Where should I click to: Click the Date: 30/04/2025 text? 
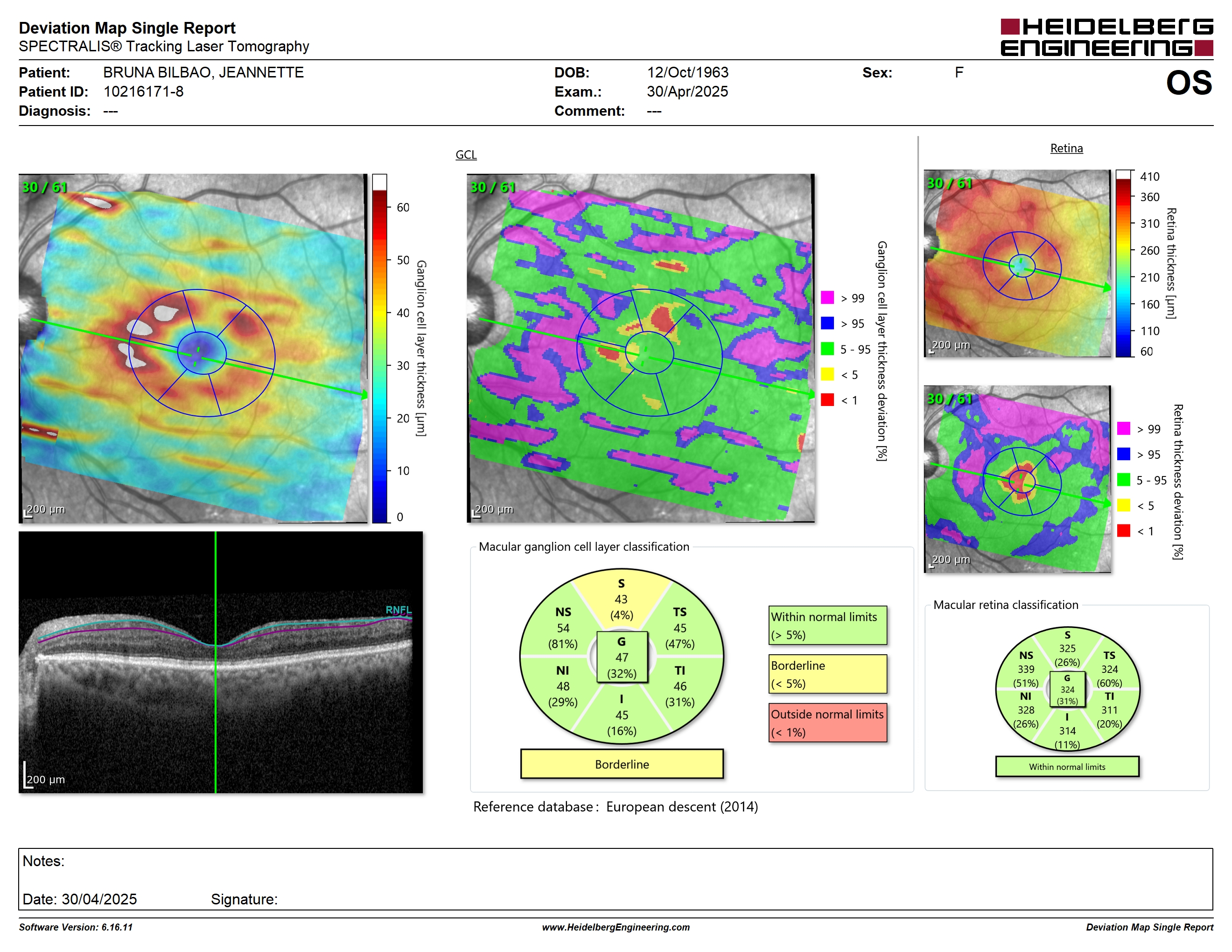coord(79,899)
